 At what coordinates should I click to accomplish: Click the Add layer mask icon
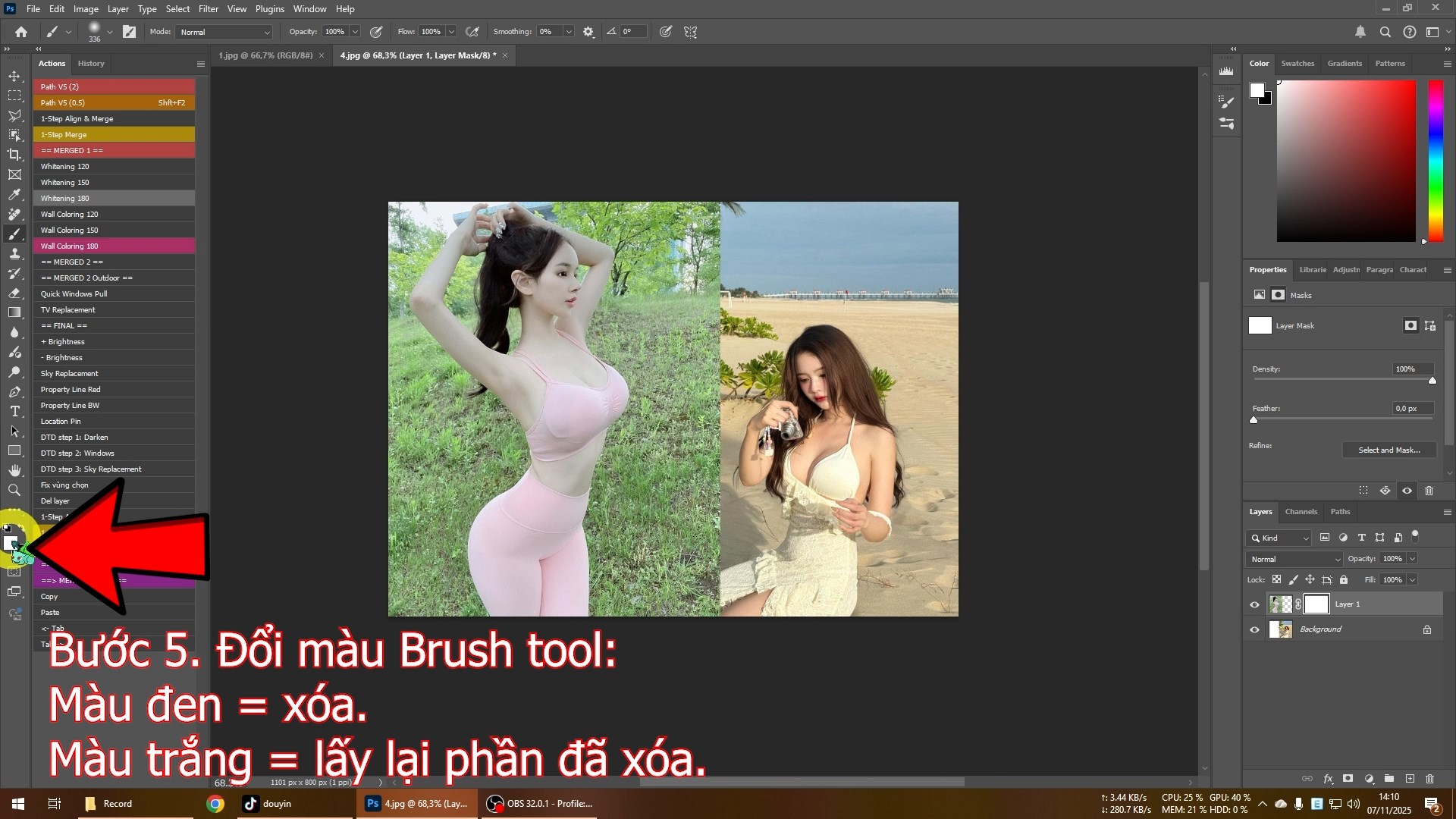tap(1348, 778)
